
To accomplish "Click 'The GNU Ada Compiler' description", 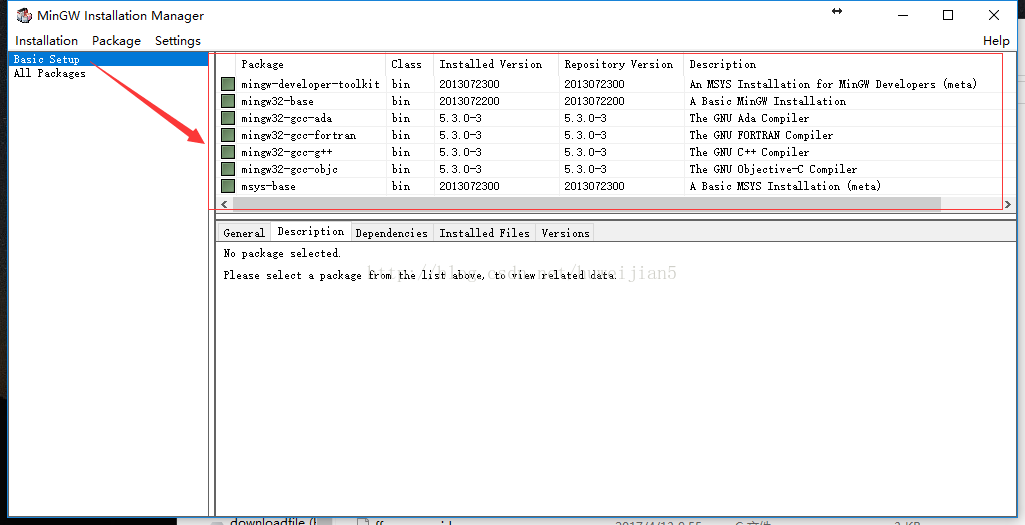I will click(x=749, y=118).
